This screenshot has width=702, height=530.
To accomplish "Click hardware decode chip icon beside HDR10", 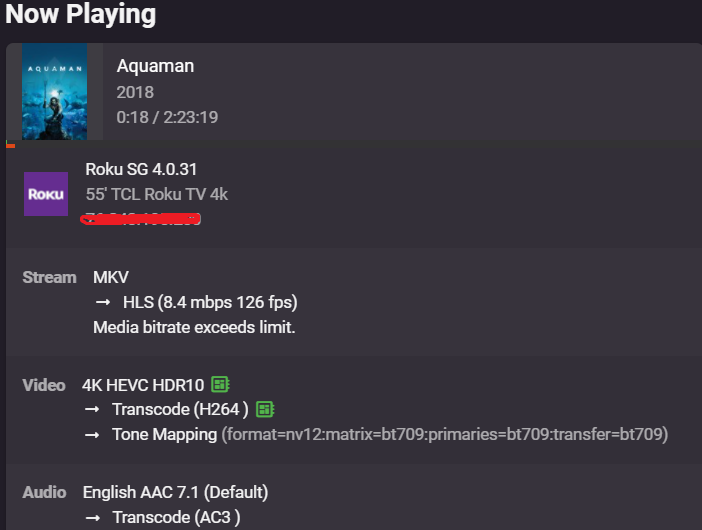I will point(220,384).
